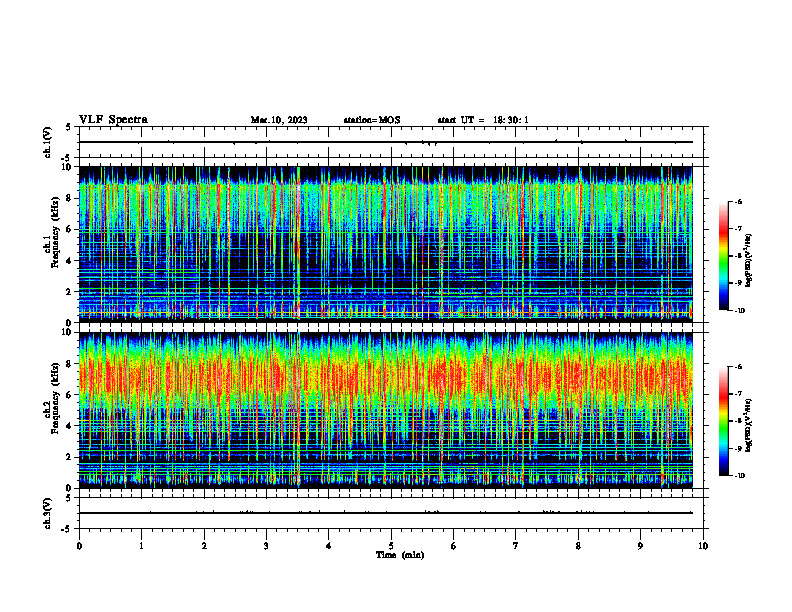Click time axis tick label "0"
This screenshot has width=792, height=612.
point(79,546)
